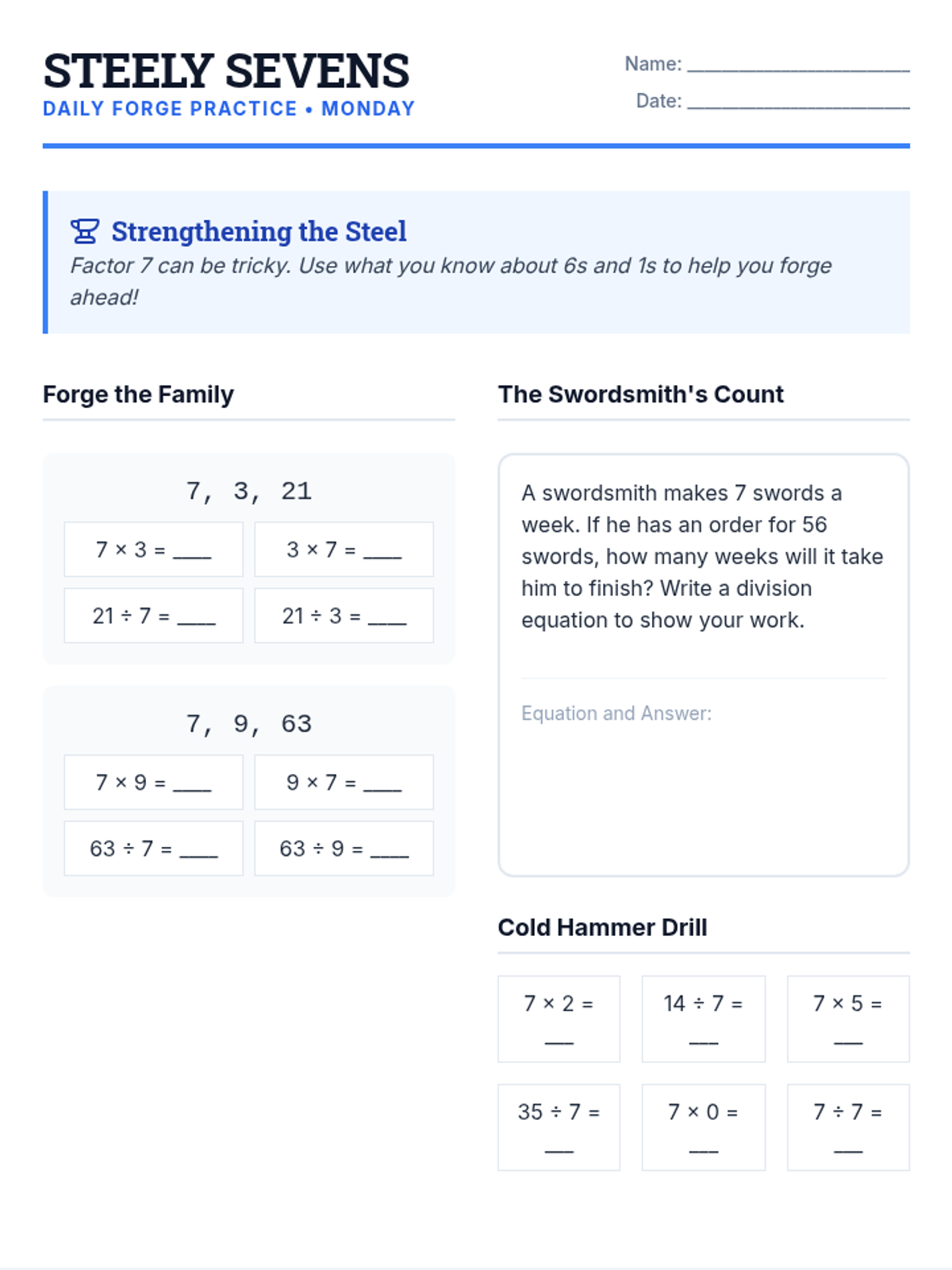Image resolution: width=952 pixels, height=1270 pixels.
Task: Click the 7 × 2 drill box
Action: (559, 1018)
